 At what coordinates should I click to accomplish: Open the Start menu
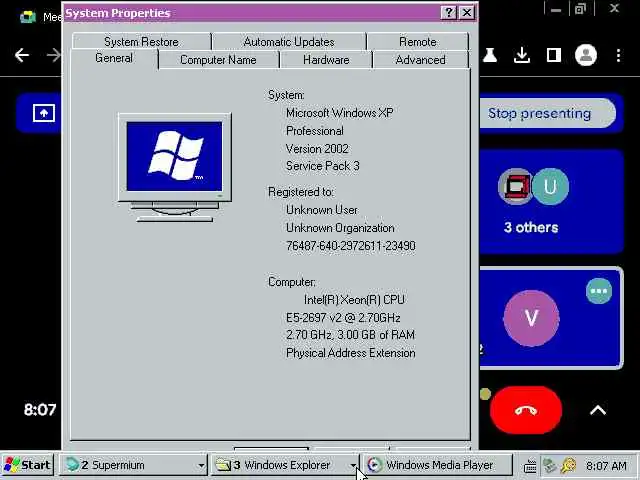27,464
